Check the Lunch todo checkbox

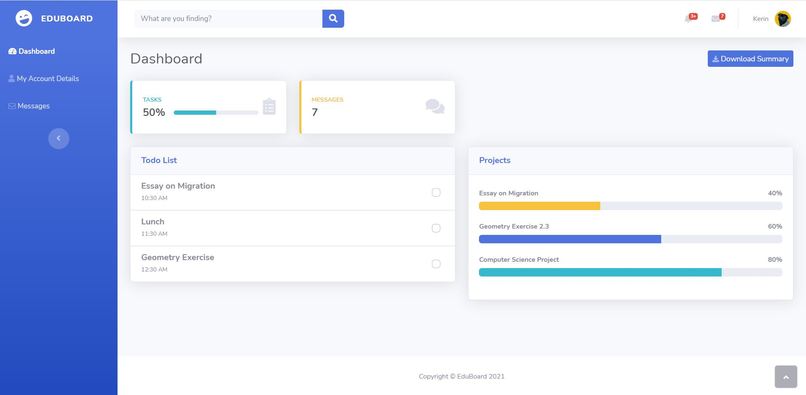436,228
